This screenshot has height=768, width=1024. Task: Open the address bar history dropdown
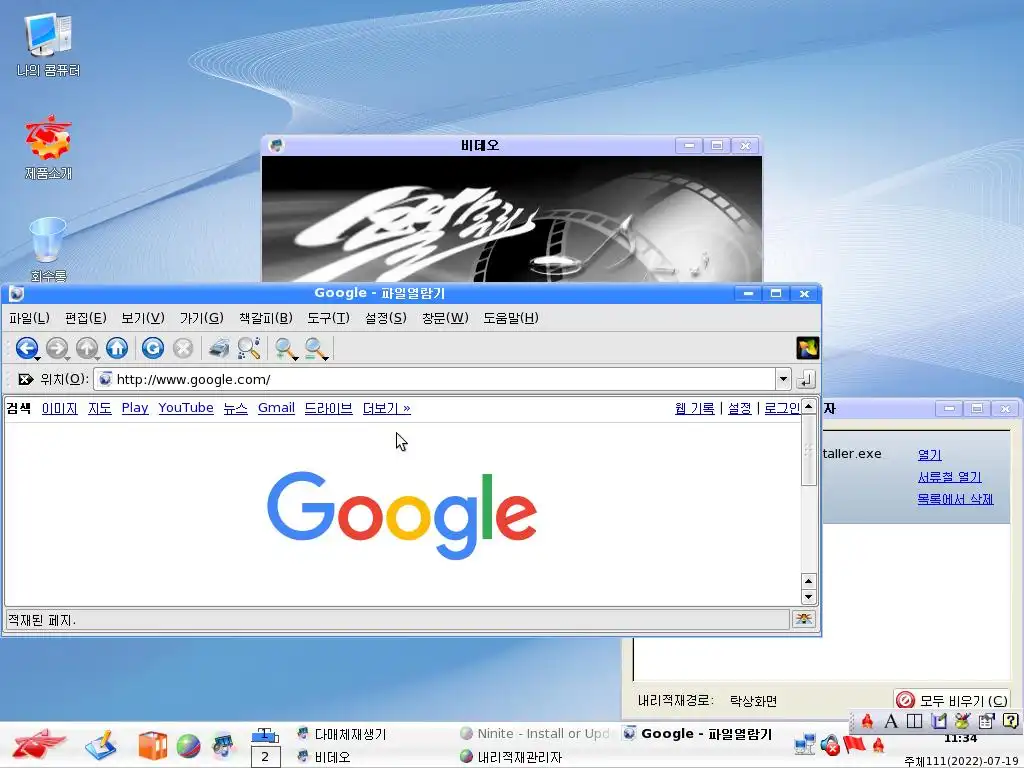click(783, 379)
